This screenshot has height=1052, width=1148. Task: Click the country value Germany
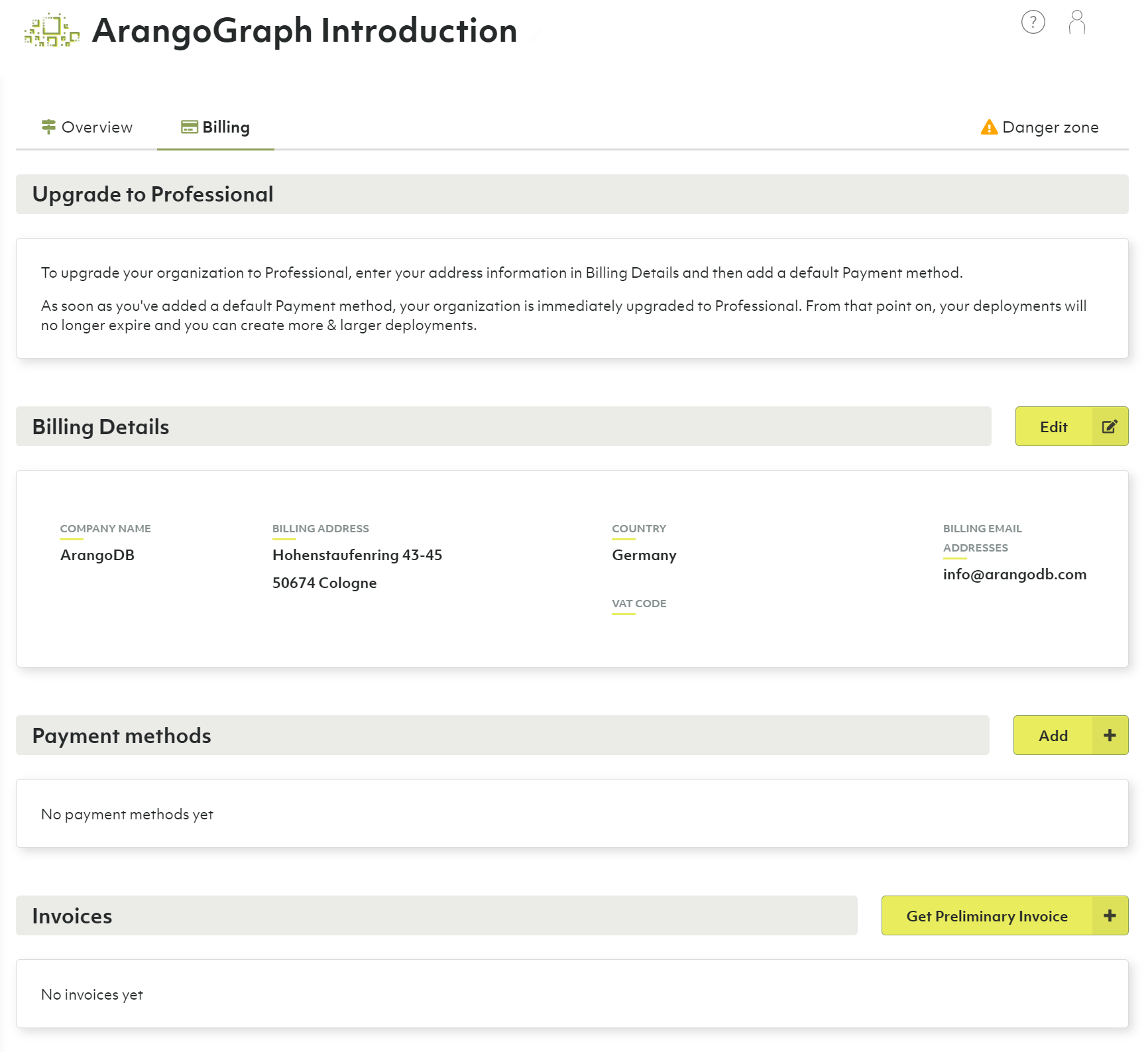tap(644, 555)
